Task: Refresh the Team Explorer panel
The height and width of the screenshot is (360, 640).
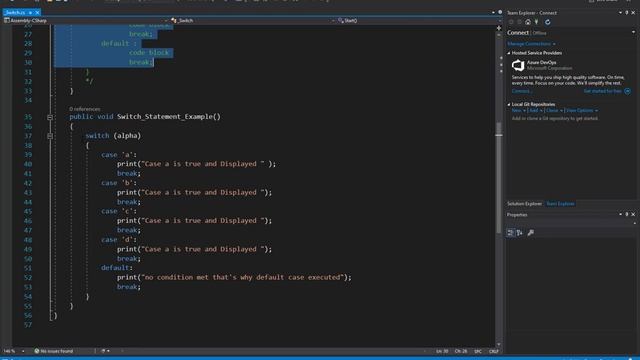Action: point(548,22)
